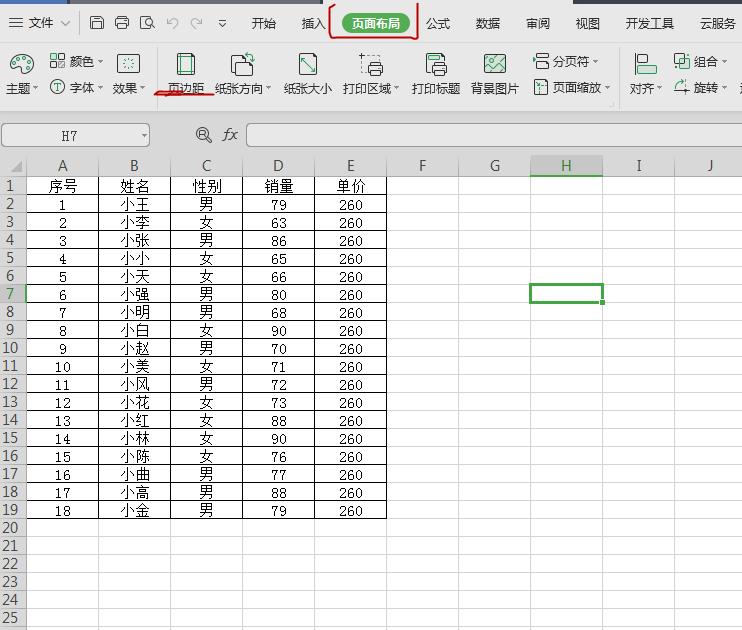Click the 性别 header cell
The width and height of the screenshot is (742, 630).
point(206,186)
